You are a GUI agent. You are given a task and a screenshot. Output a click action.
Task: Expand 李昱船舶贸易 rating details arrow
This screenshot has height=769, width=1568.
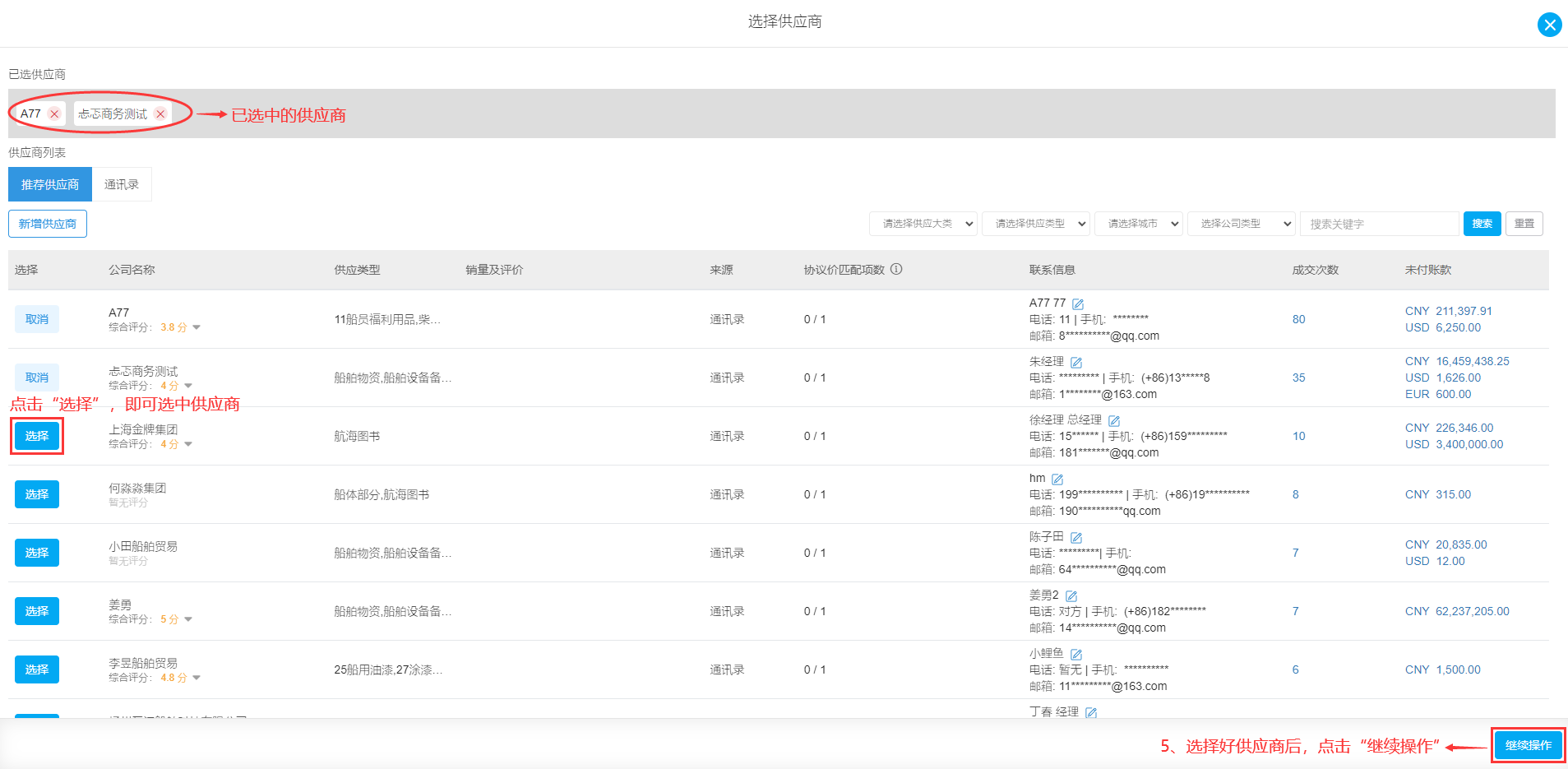click(197, 678)
